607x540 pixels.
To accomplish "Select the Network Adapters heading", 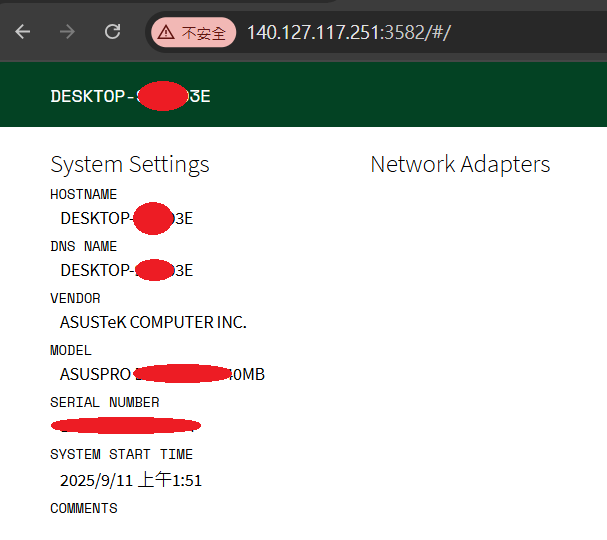I will pos(460,164).
